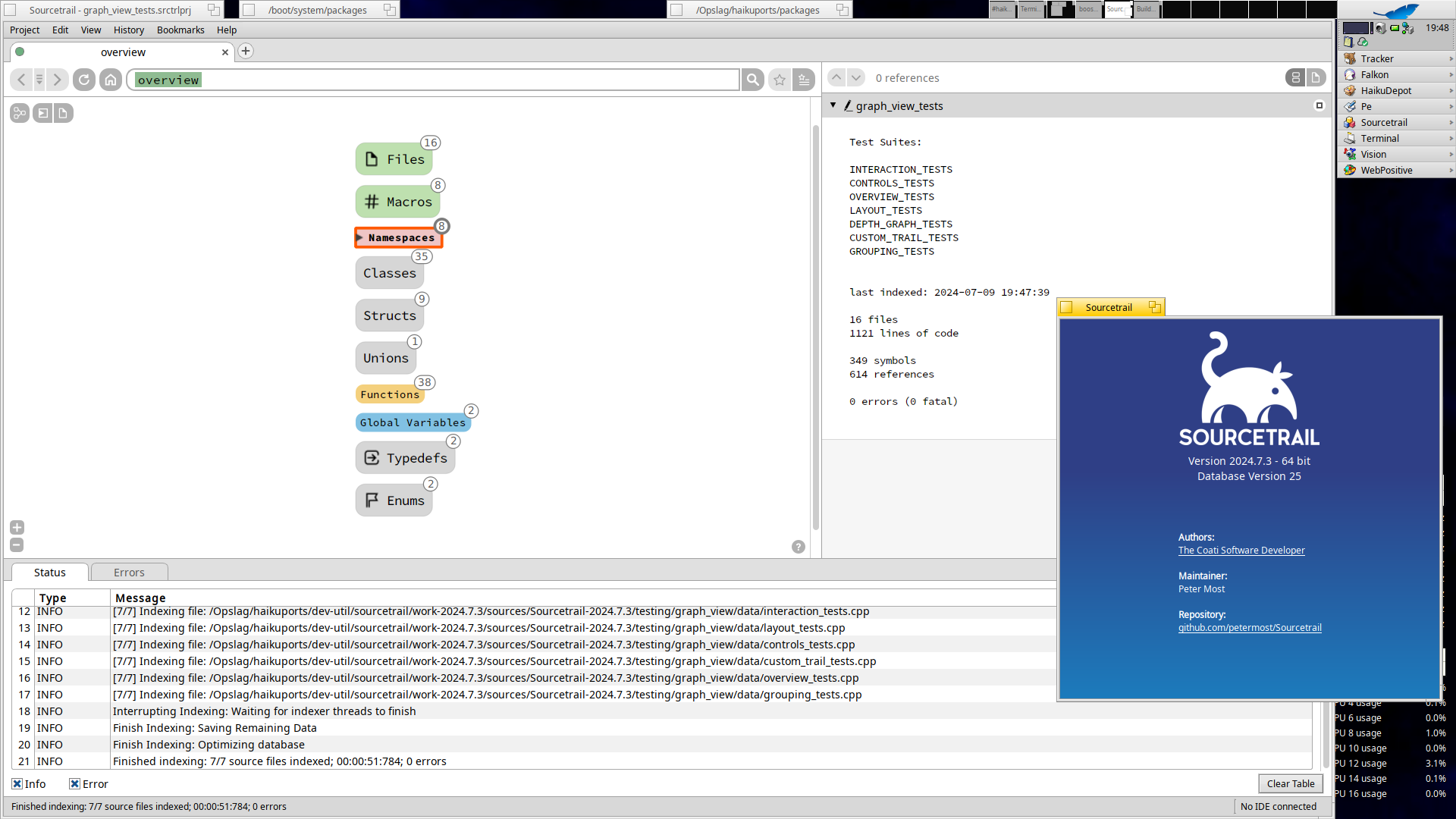Select the Structs node
The width and height of the screenshot is (1456, 819).
point(390,315)
